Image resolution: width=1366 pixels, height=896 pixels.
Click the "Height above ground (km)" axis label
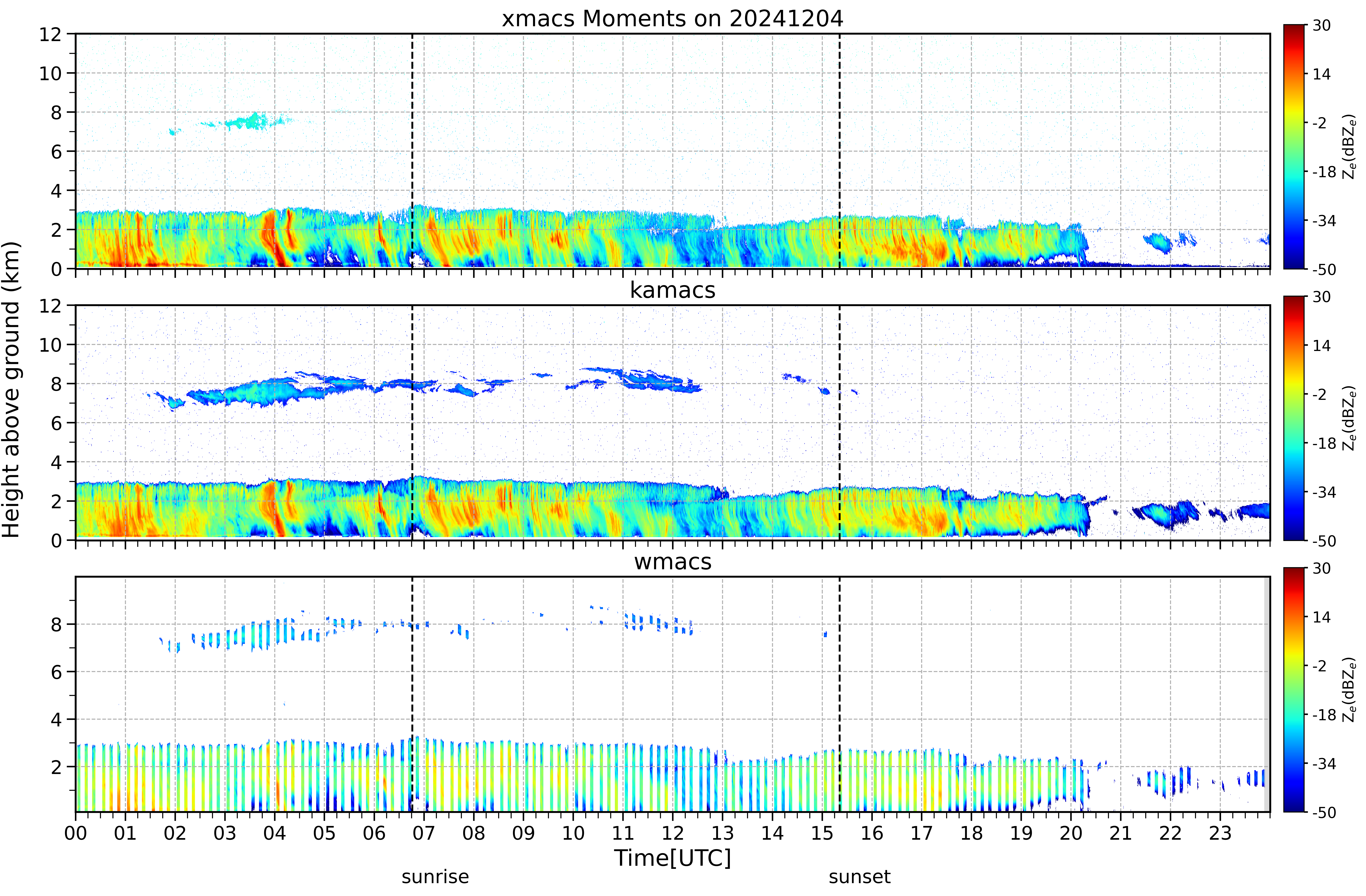[x=11, y=390]
